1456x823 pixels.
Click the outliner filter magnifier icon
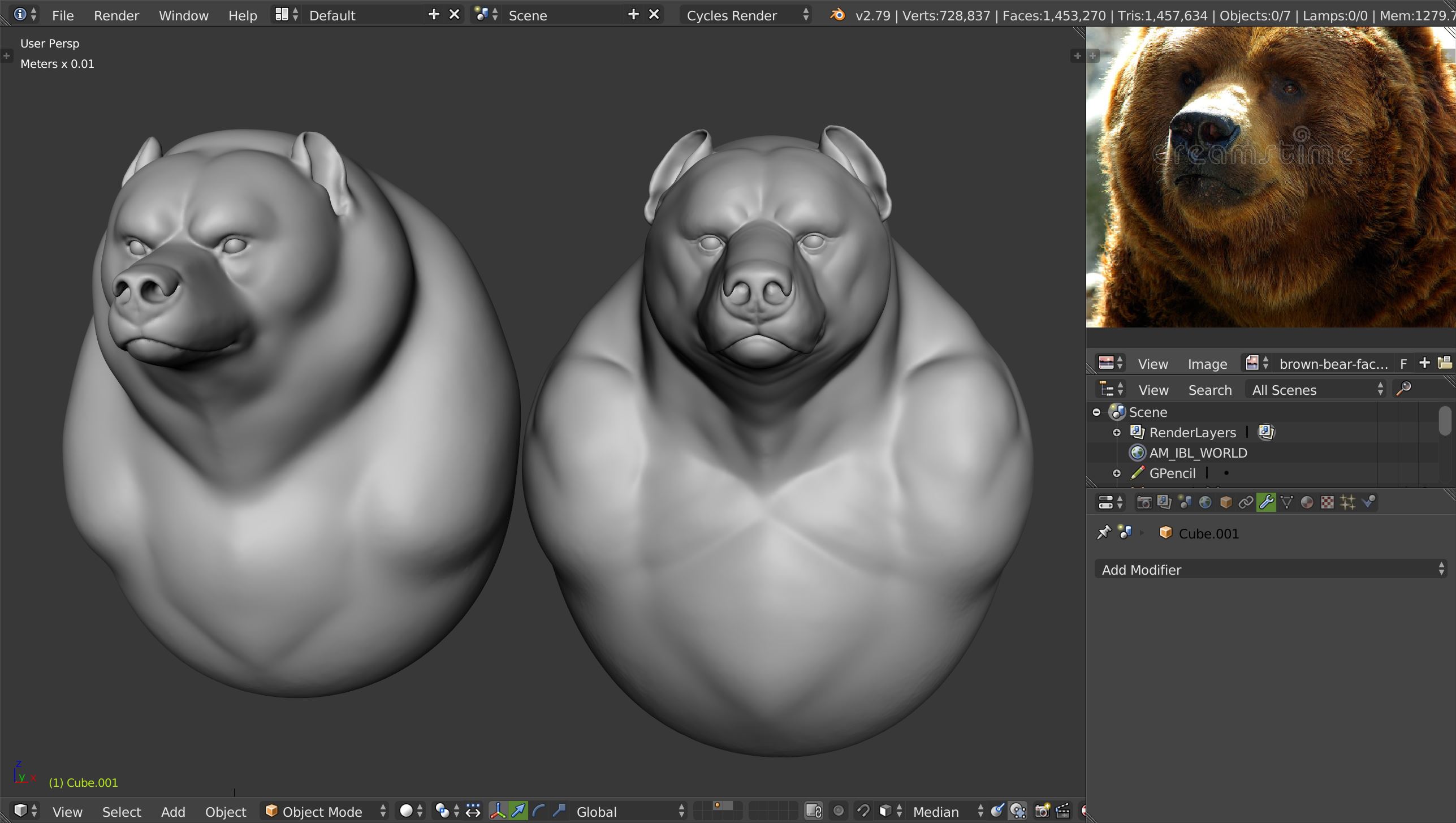coord(1404,389)
